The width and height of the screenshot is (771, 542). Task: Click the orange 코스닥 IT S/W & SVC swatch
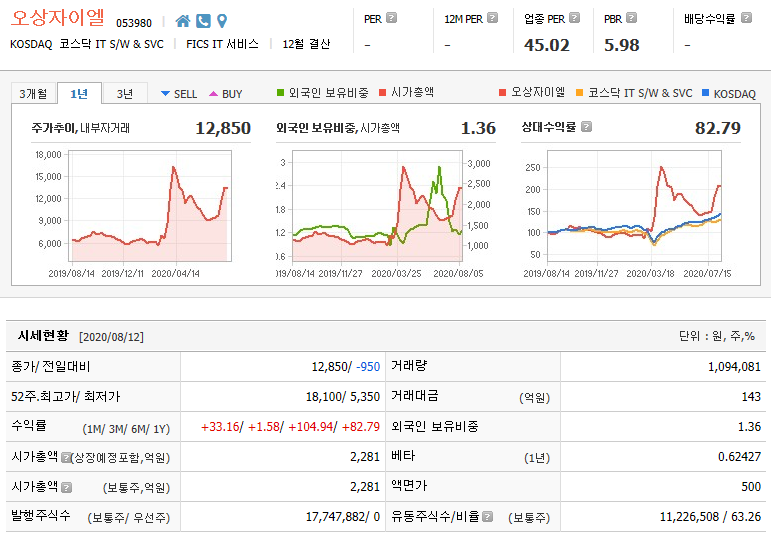[579, 92]
